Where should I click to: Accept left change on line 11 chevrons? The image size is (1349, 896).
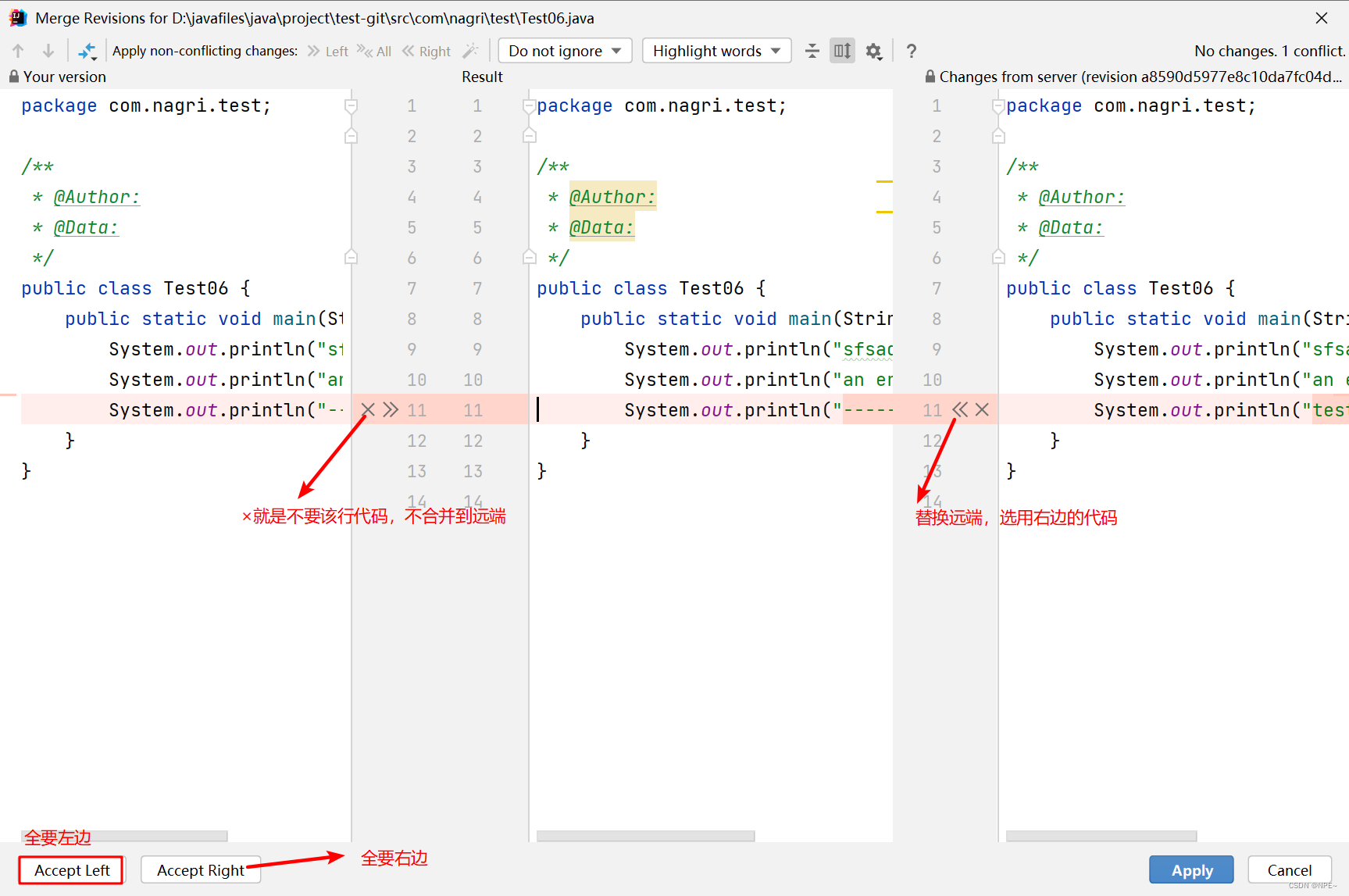[391, 409]
